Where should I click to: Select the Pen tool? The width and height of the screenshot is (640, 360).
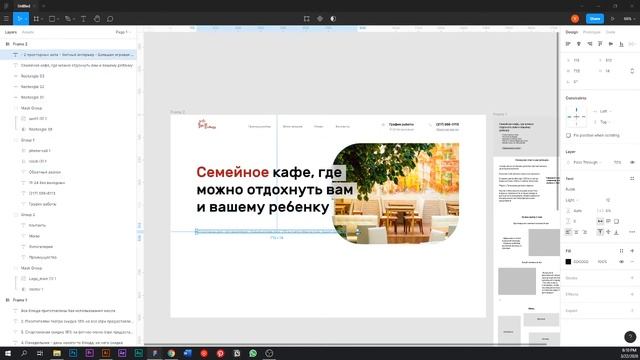point(68,19)
